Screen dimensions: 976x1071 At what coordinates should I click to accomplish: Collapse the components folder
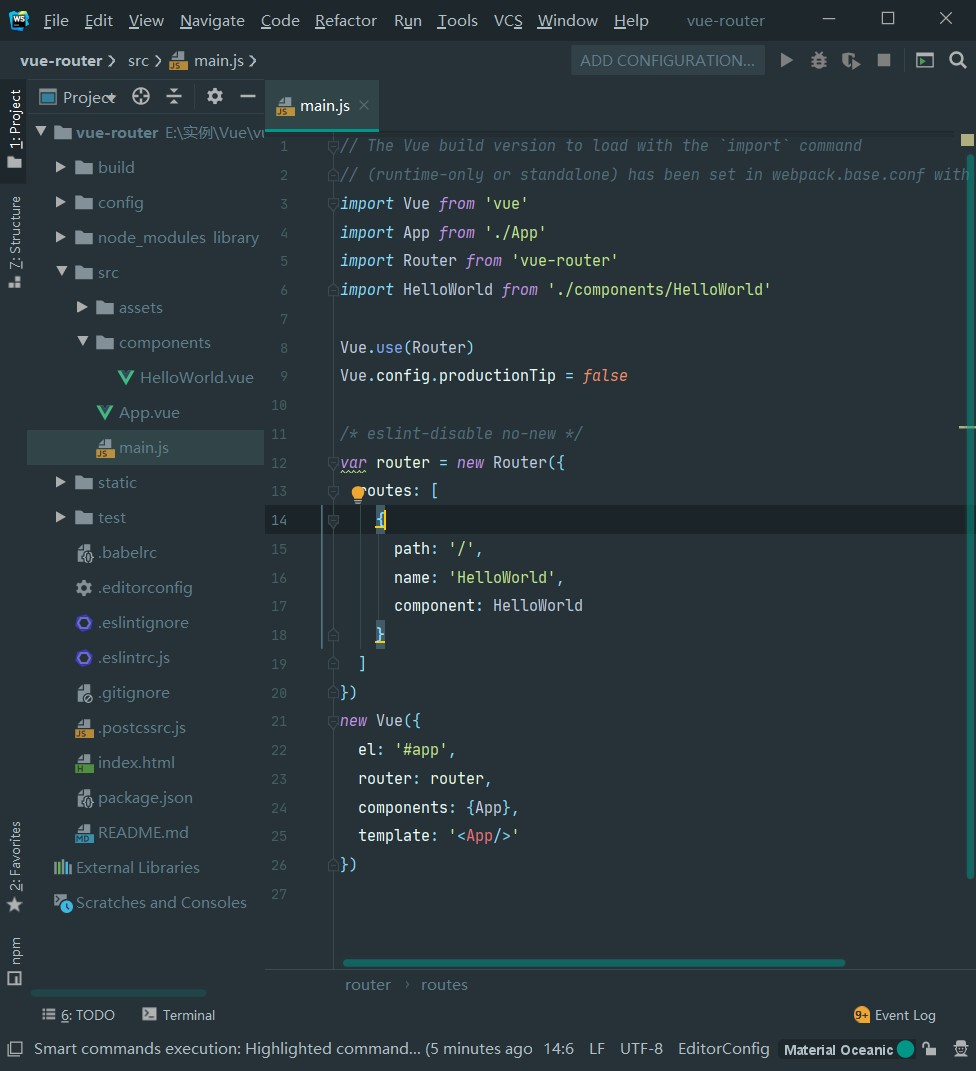(x=83, y=342)
